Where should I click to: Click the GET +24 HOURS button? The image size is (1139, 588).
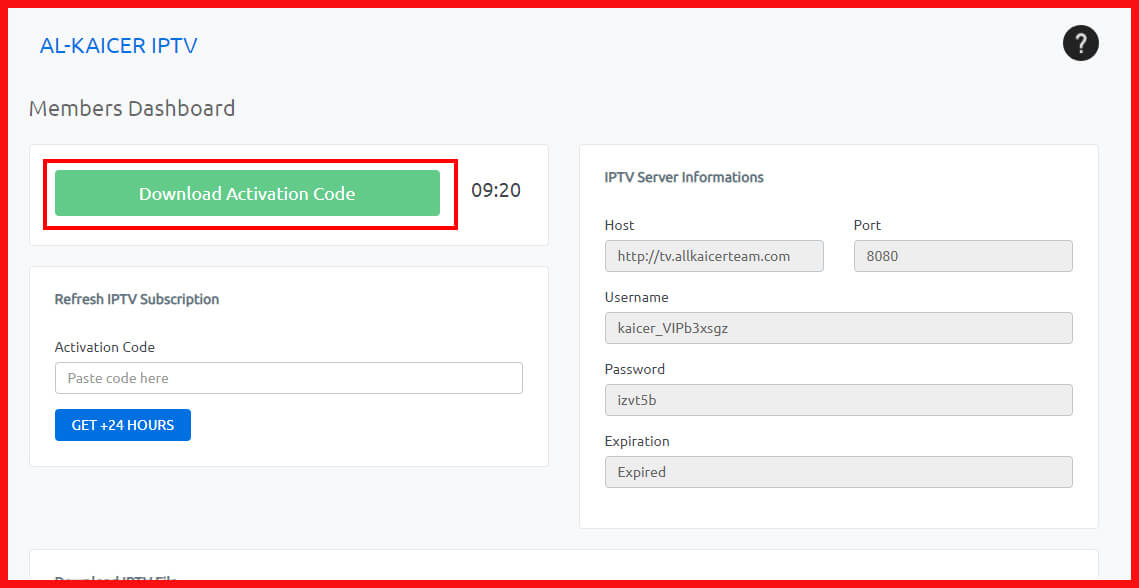click(x=123, y=425)
